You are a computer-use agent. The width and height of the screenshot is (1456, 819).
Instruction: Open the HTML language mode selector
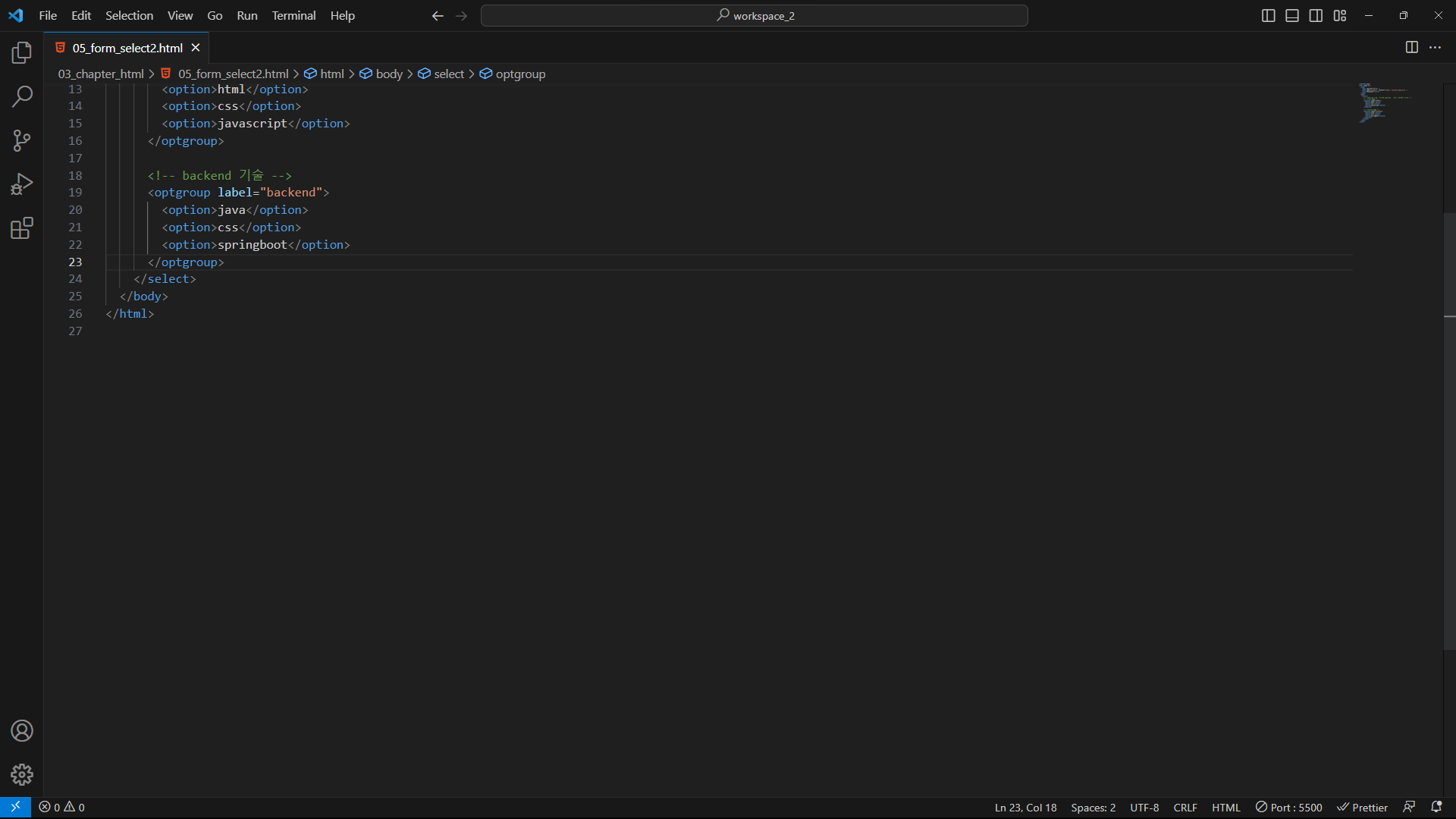click(1225, 808)
